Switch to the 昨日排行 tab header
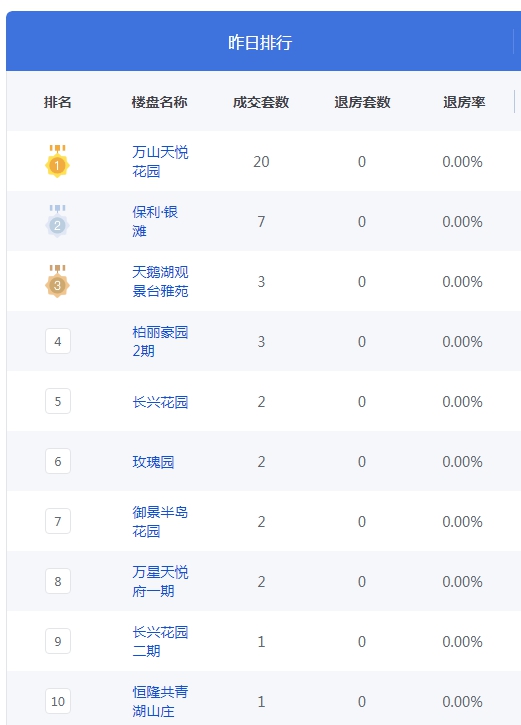 [x=260, y=42]
